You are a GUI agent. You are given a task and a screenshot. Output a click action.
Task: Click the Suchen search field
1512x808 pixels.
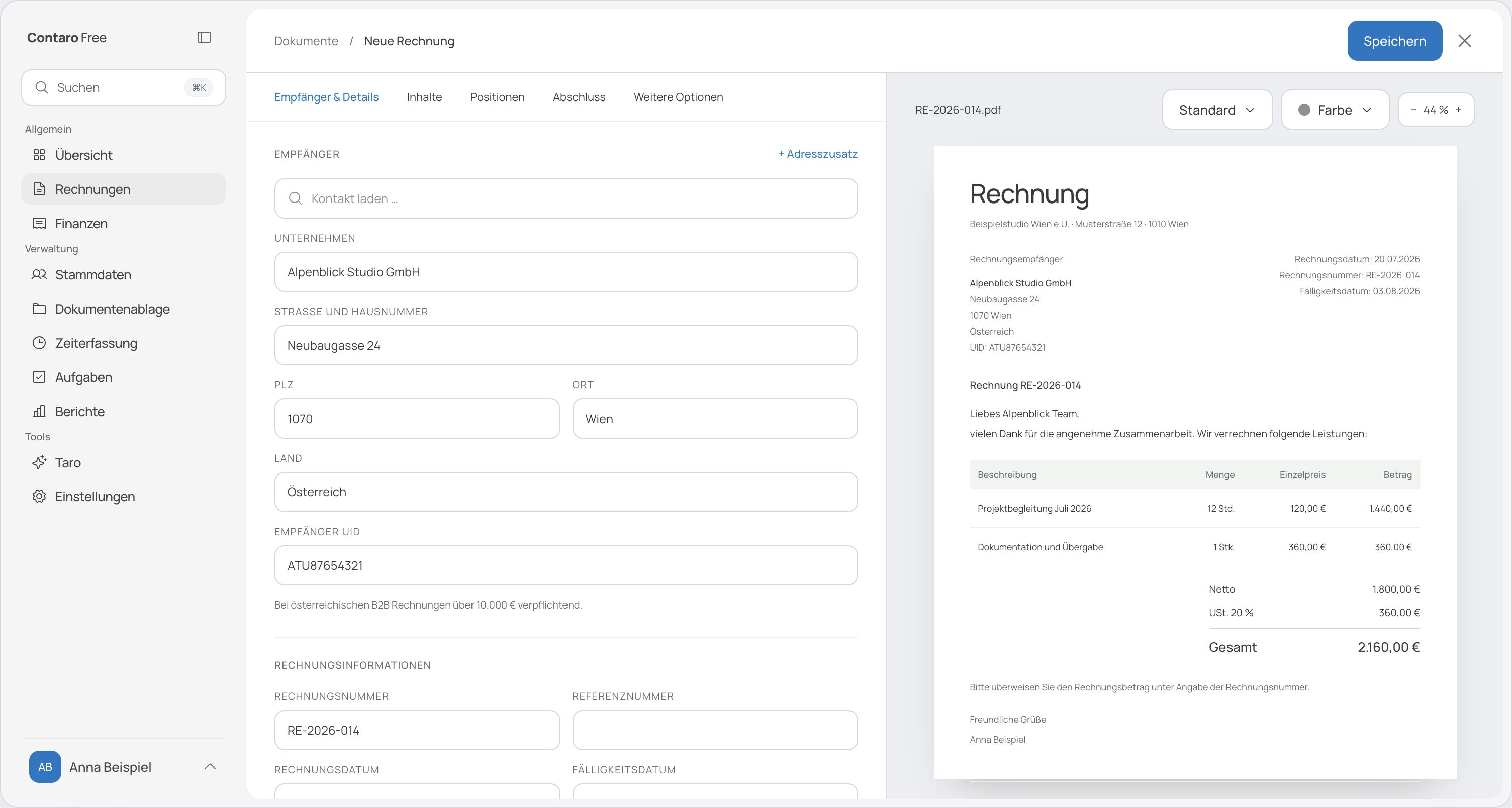point(123,87)
